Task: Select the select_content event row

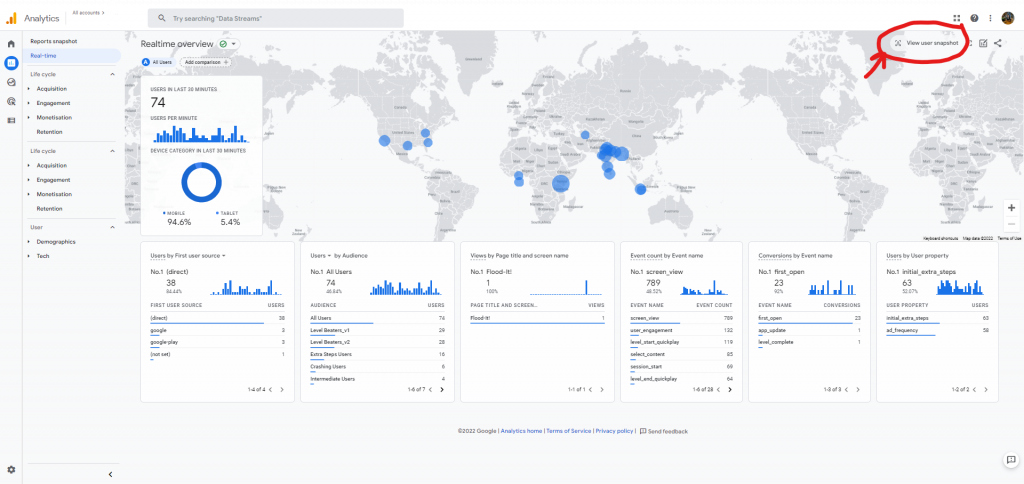Action: [x=681, y=354]
